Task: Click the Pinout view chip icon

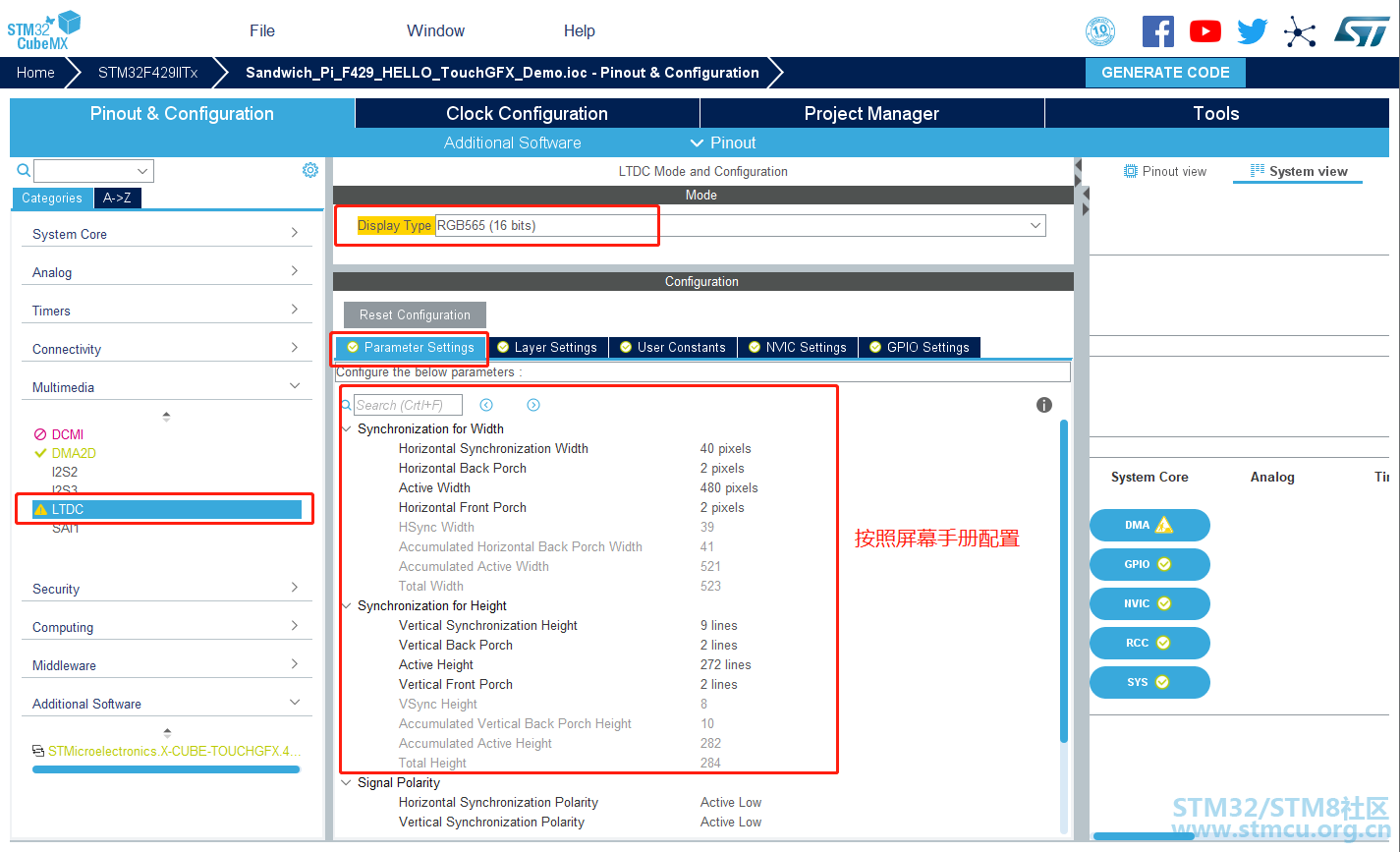Action: (1130, 171)
